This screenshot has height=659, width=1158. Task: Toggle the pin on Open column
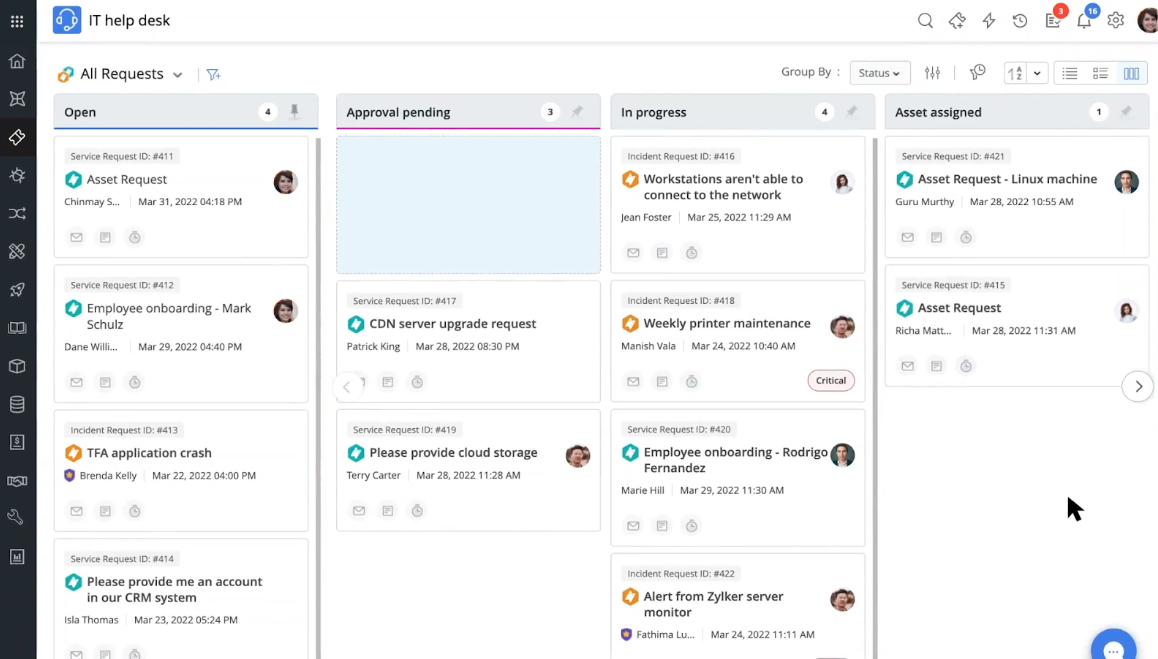click(295, 112)
